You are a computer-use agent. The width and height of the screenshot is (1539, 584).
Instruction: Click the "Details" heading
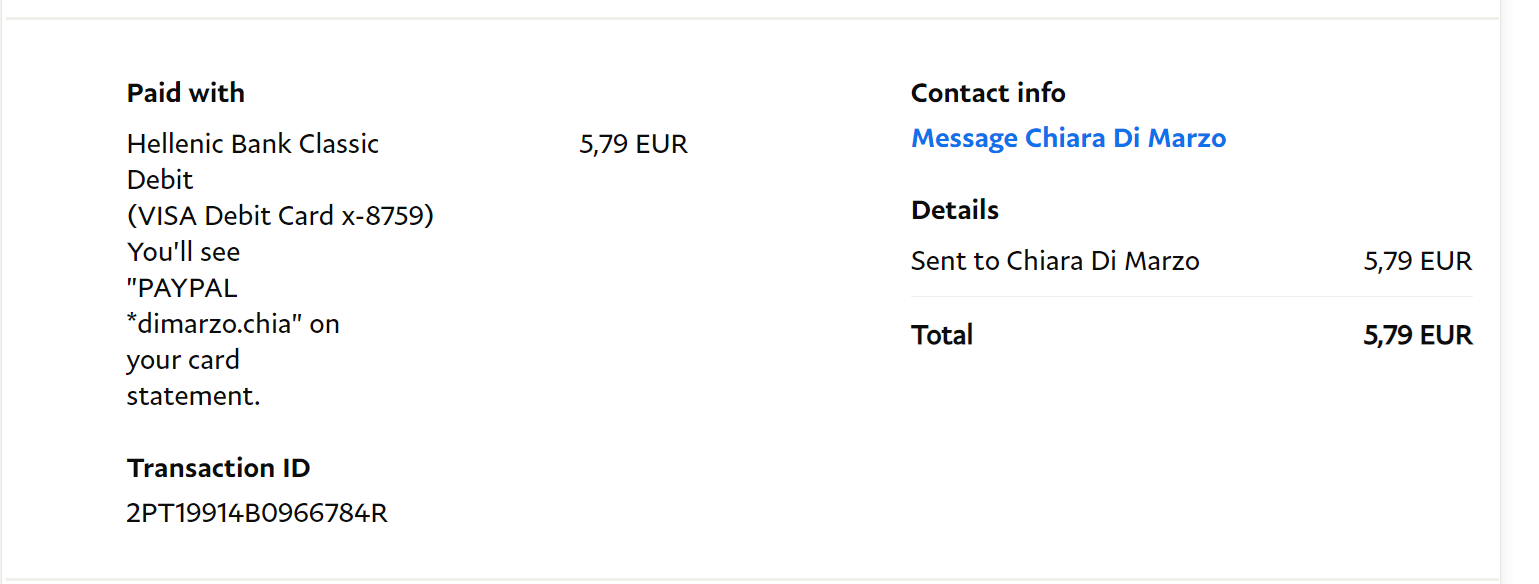tap(955, 210)
